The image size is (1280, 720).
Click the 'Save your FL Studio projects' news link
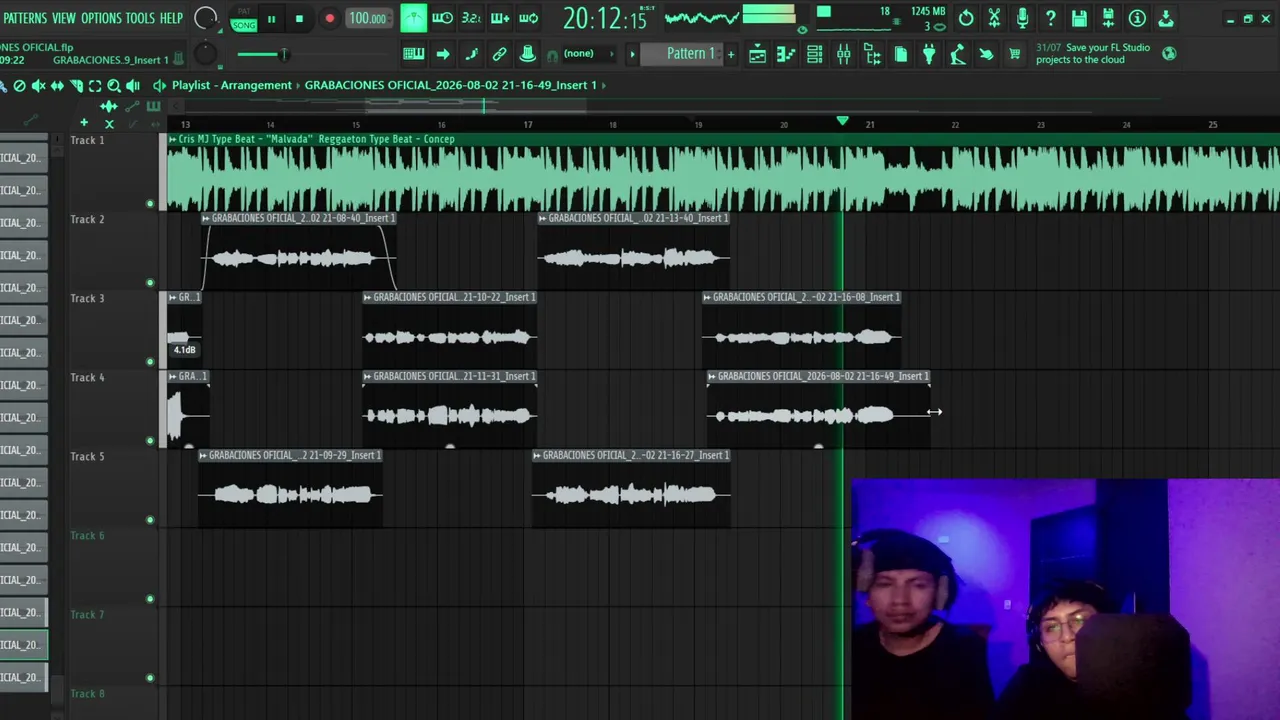[x=1093, y=54]
